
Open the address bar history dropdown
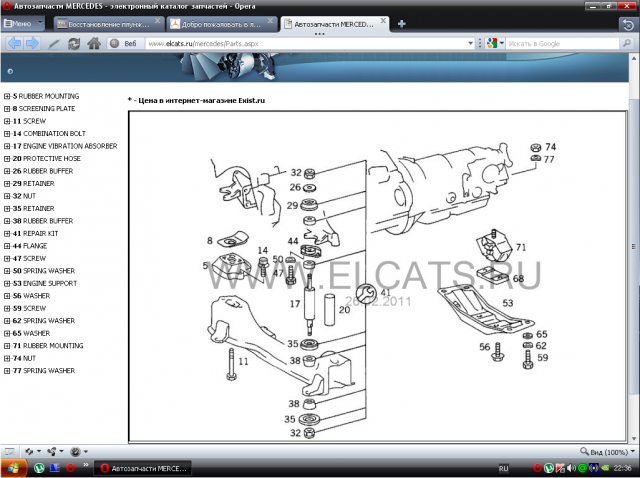point(471,43)
